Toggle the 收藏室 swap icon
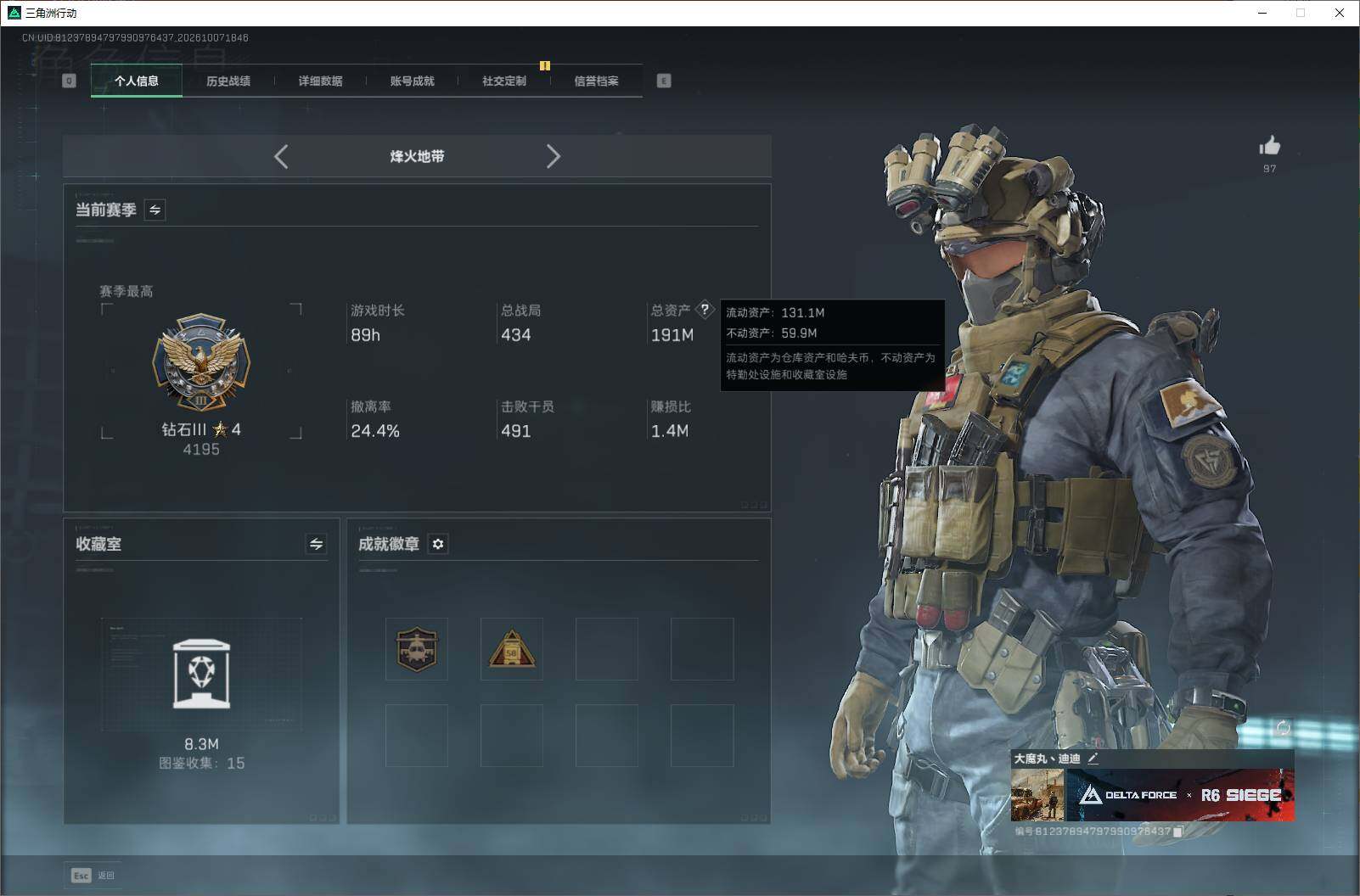The width and height of the screenshot is (1360, 896). pos(316,544)
